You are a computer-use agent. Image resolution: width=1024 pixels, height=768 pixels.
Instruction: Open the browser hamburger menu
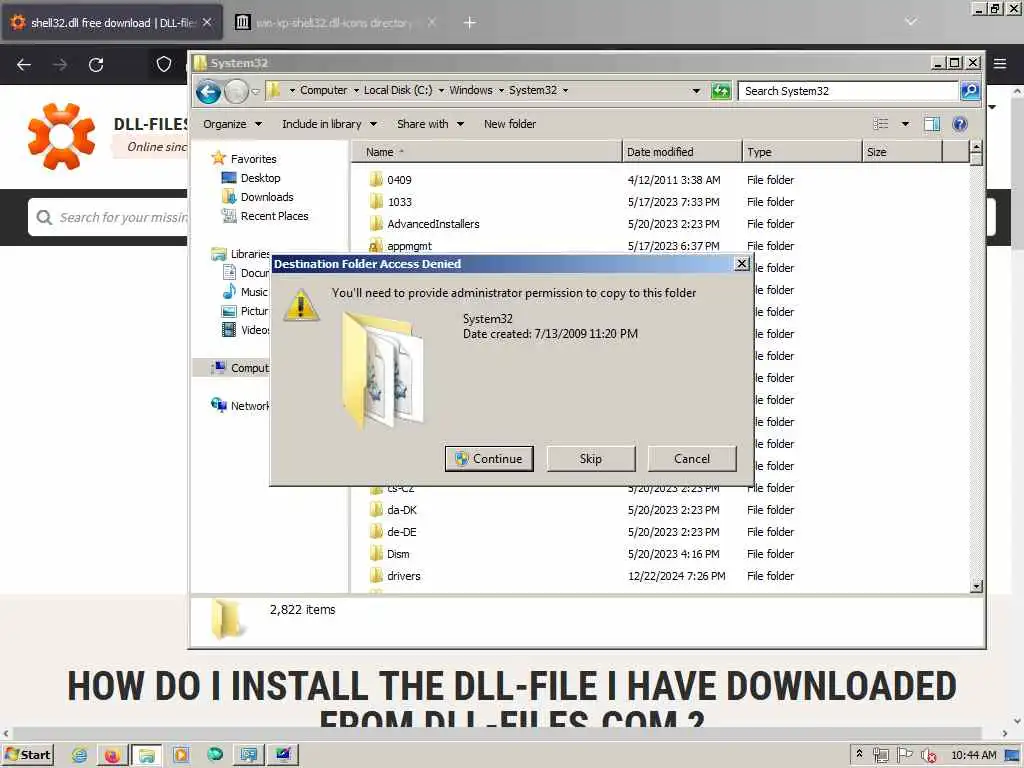[1000, 64]
